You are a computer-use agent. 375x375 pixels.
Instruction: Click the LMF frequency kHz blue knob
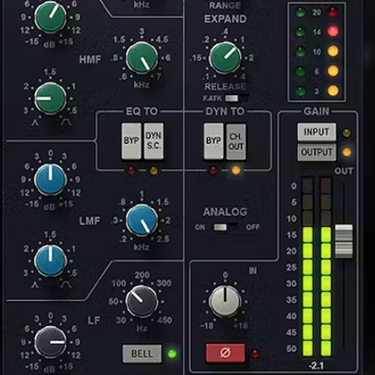pos(142,220)
